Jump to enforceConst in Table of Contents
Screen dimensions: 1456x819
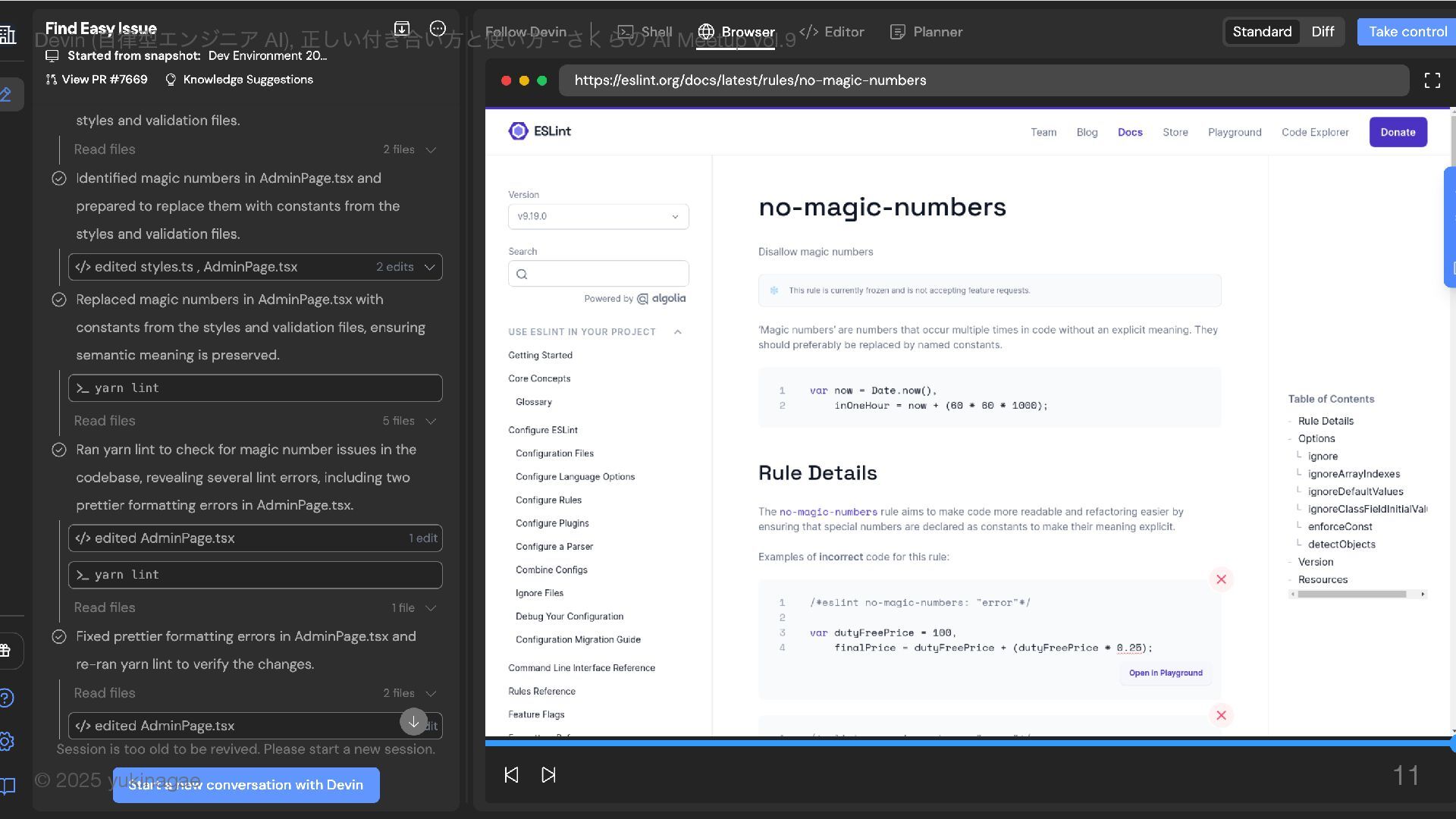[1340, 526]
